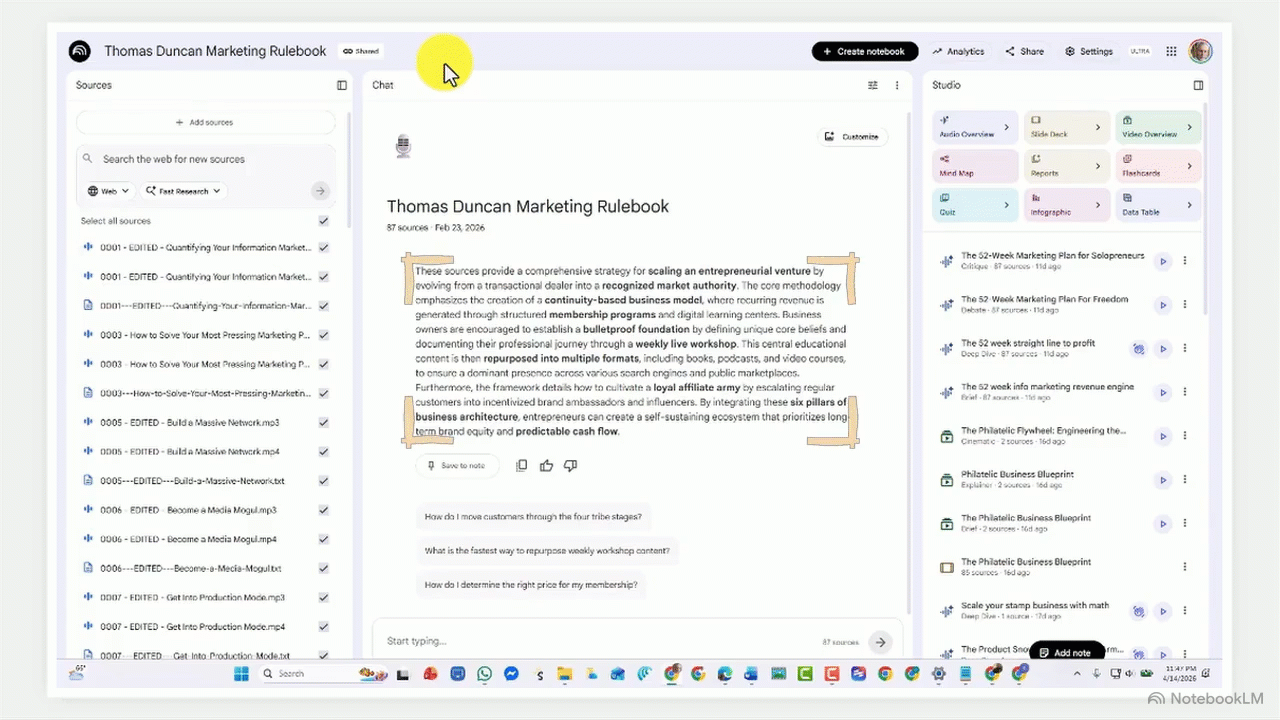Toggle the Select all sources checkbox
1280x720 pixels.
tap(323, 221)
